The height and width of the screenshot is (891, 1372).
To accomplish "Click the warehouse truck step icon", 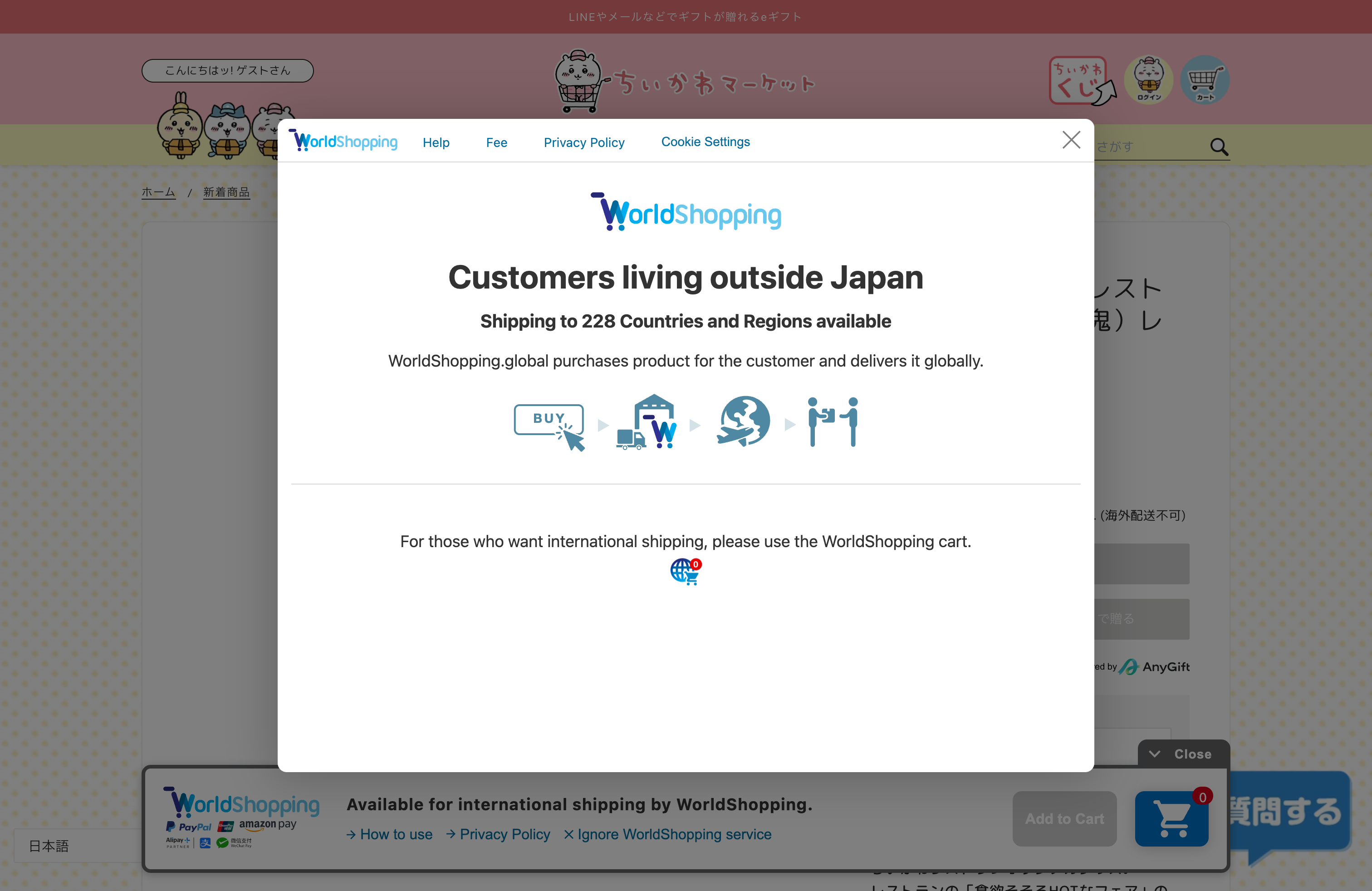I will point(647,422).
